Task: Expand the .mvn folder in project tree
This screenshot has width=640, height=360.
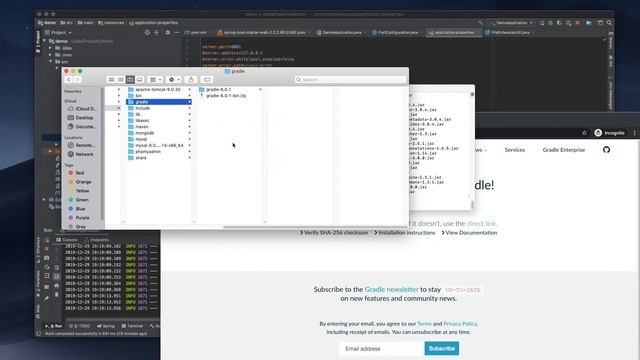Action: [x=50, y=54]
